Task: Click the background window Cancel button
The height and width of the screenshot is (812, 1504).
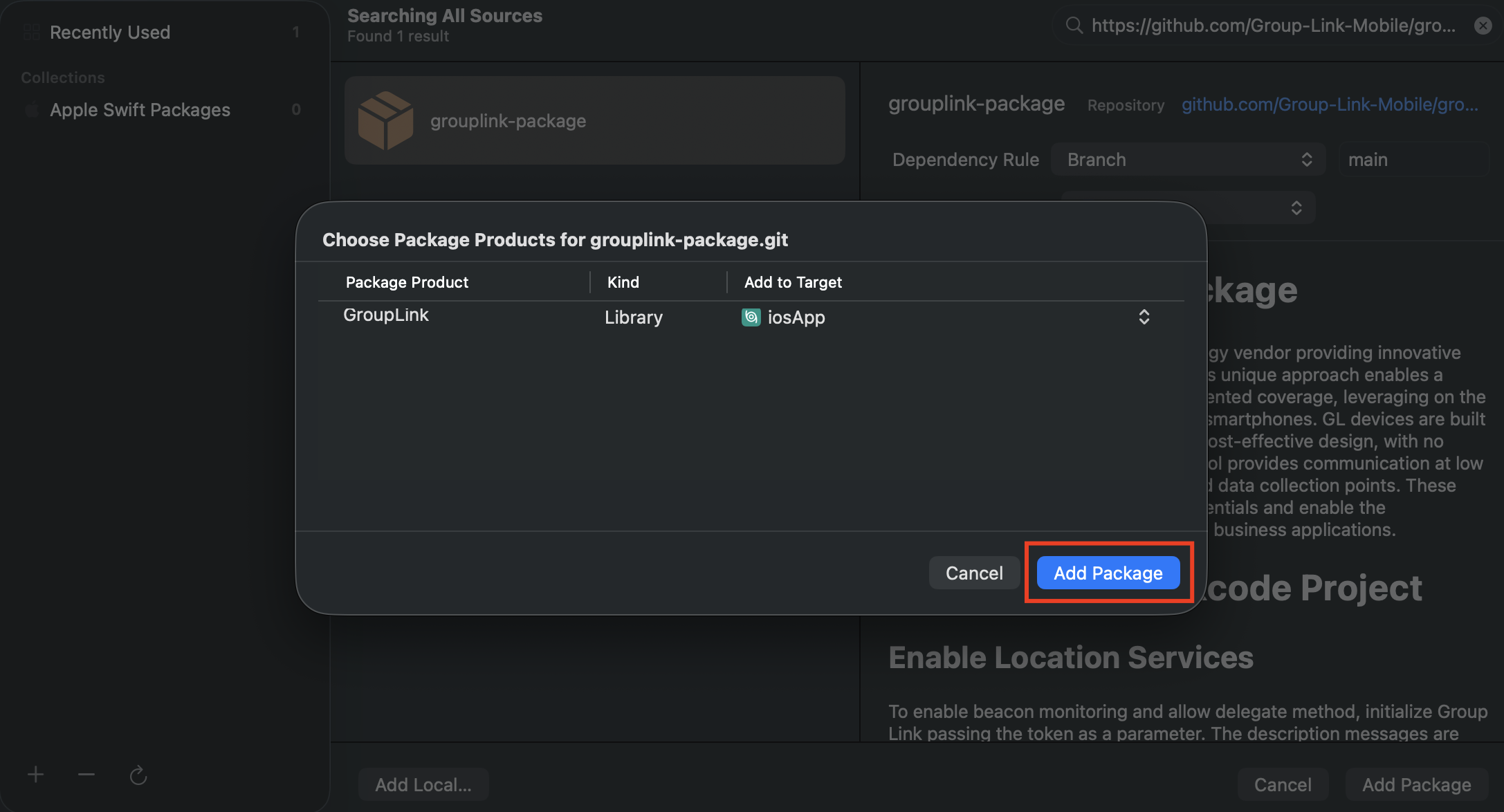Action: coord(1283,784)
